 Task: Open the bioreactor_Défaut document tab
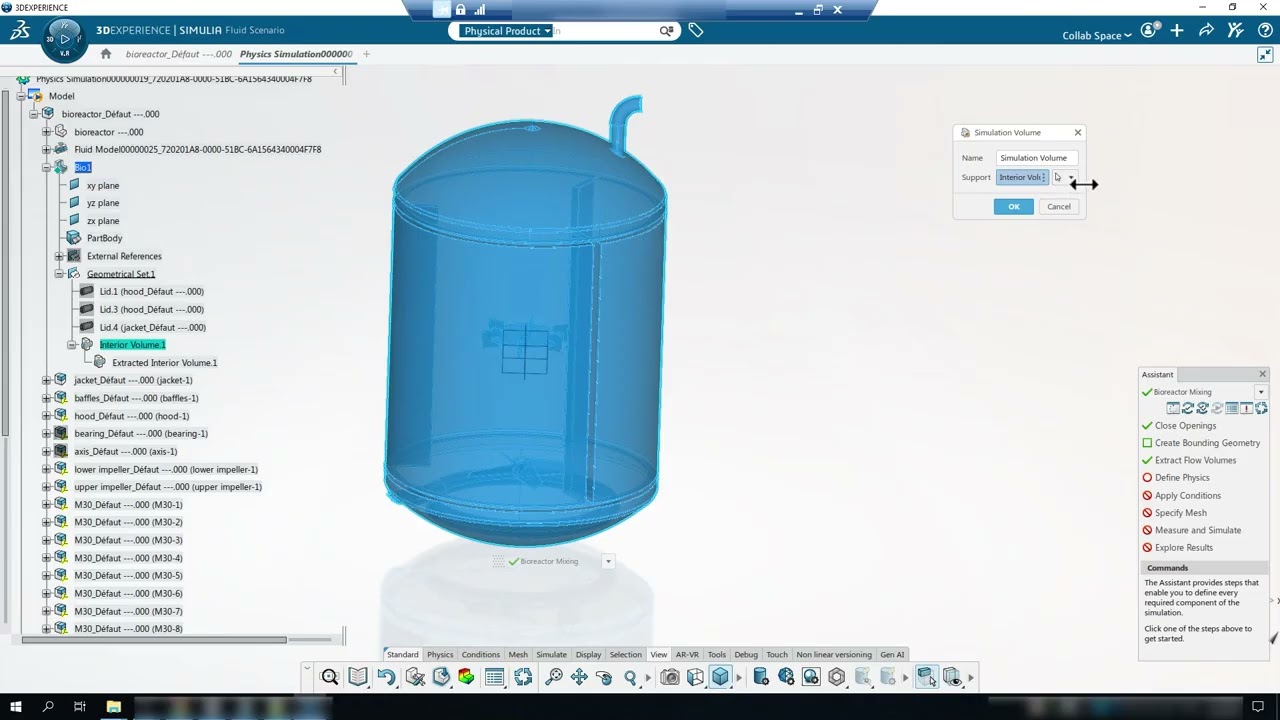coord(179,54)
